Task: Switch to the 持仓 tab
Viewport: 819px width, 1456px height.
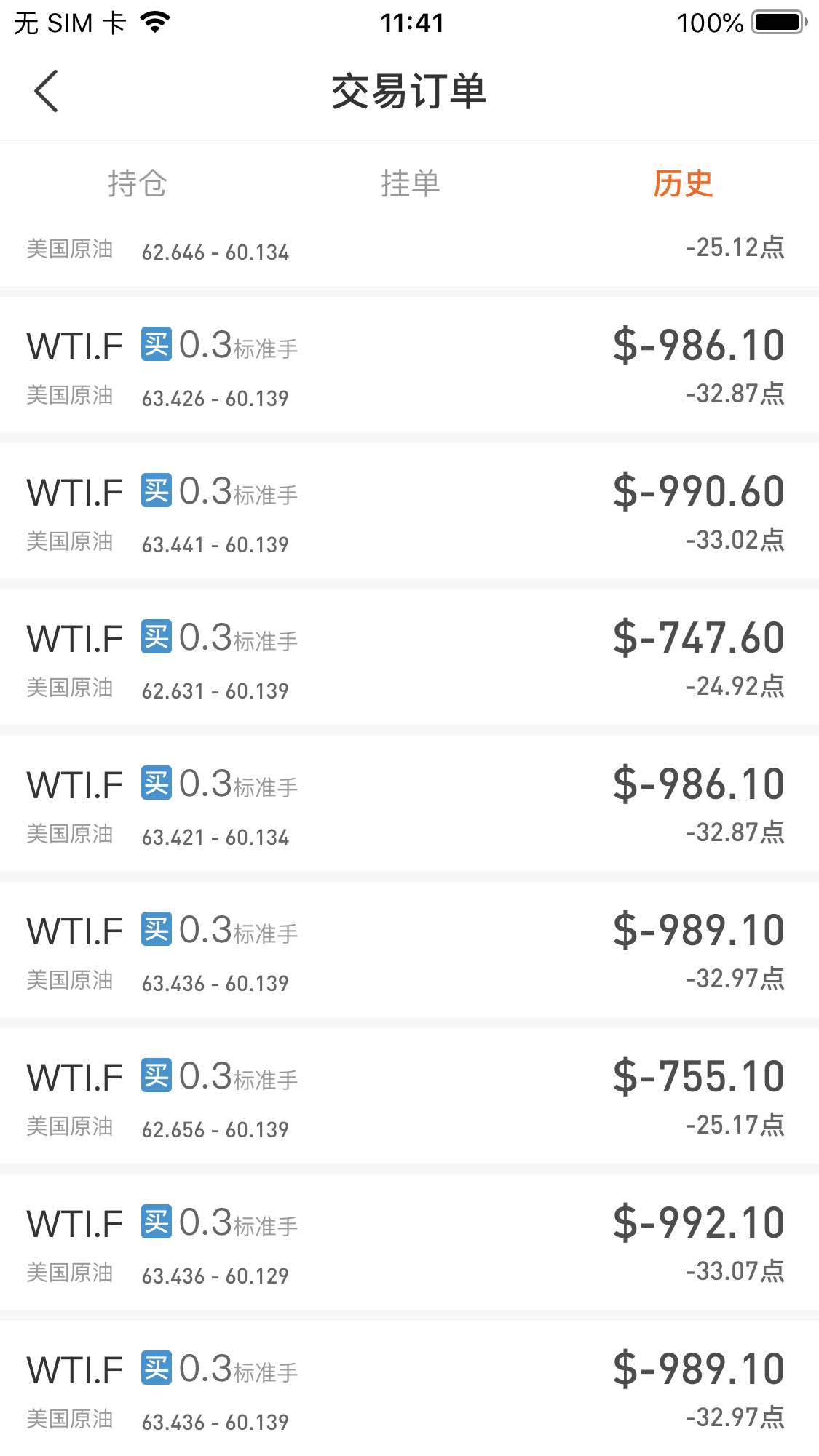Action: 137,183
